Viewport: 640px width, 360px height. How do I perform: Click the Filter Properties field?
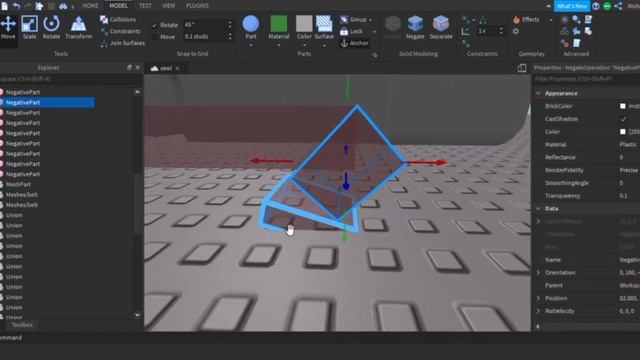[586, 79]
